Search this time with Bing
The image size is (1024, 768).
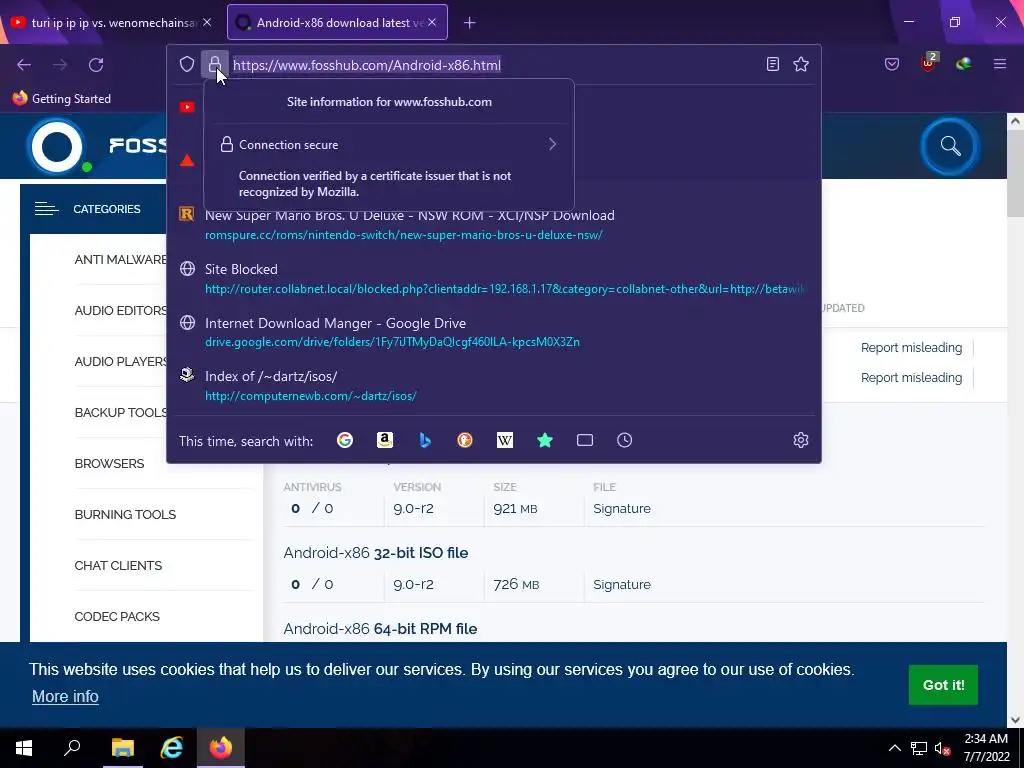(425, 440)
